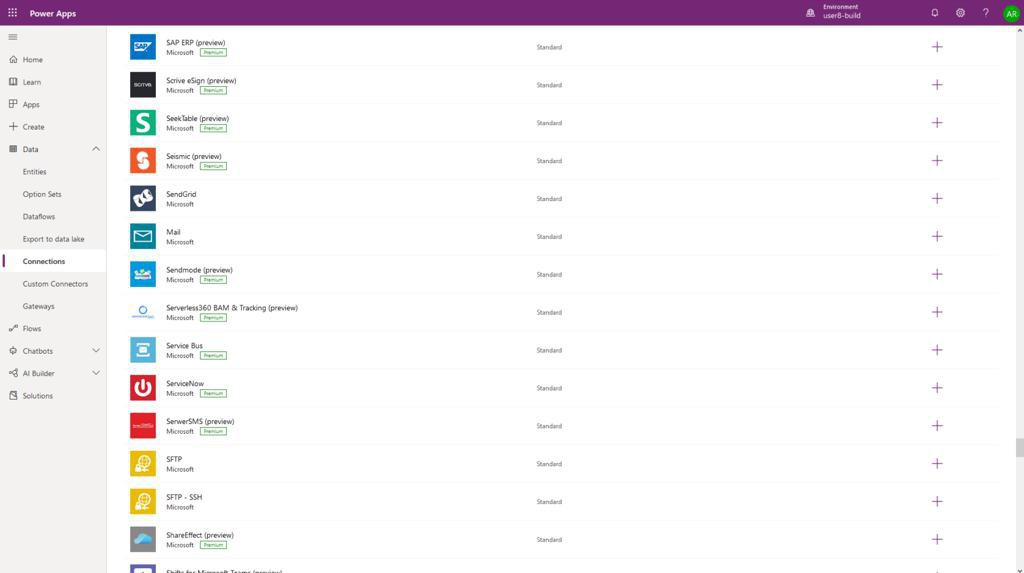Add SFTP connection with plus
This screenshot has height=573, width=1024.
point(936,464)
